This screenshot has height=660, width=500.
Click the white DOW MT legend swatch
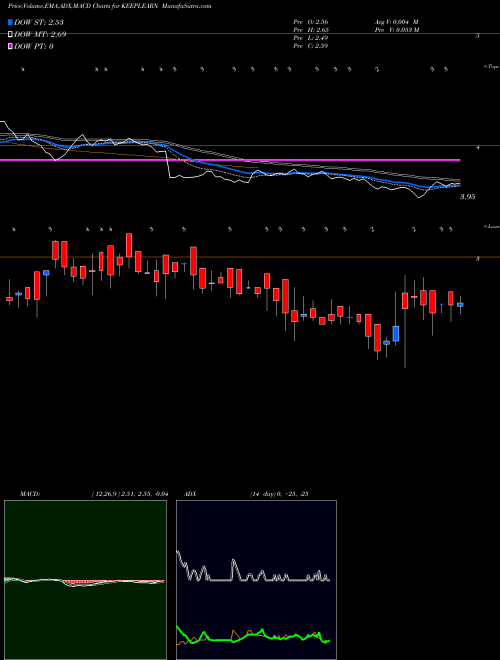tap(10, 35)
